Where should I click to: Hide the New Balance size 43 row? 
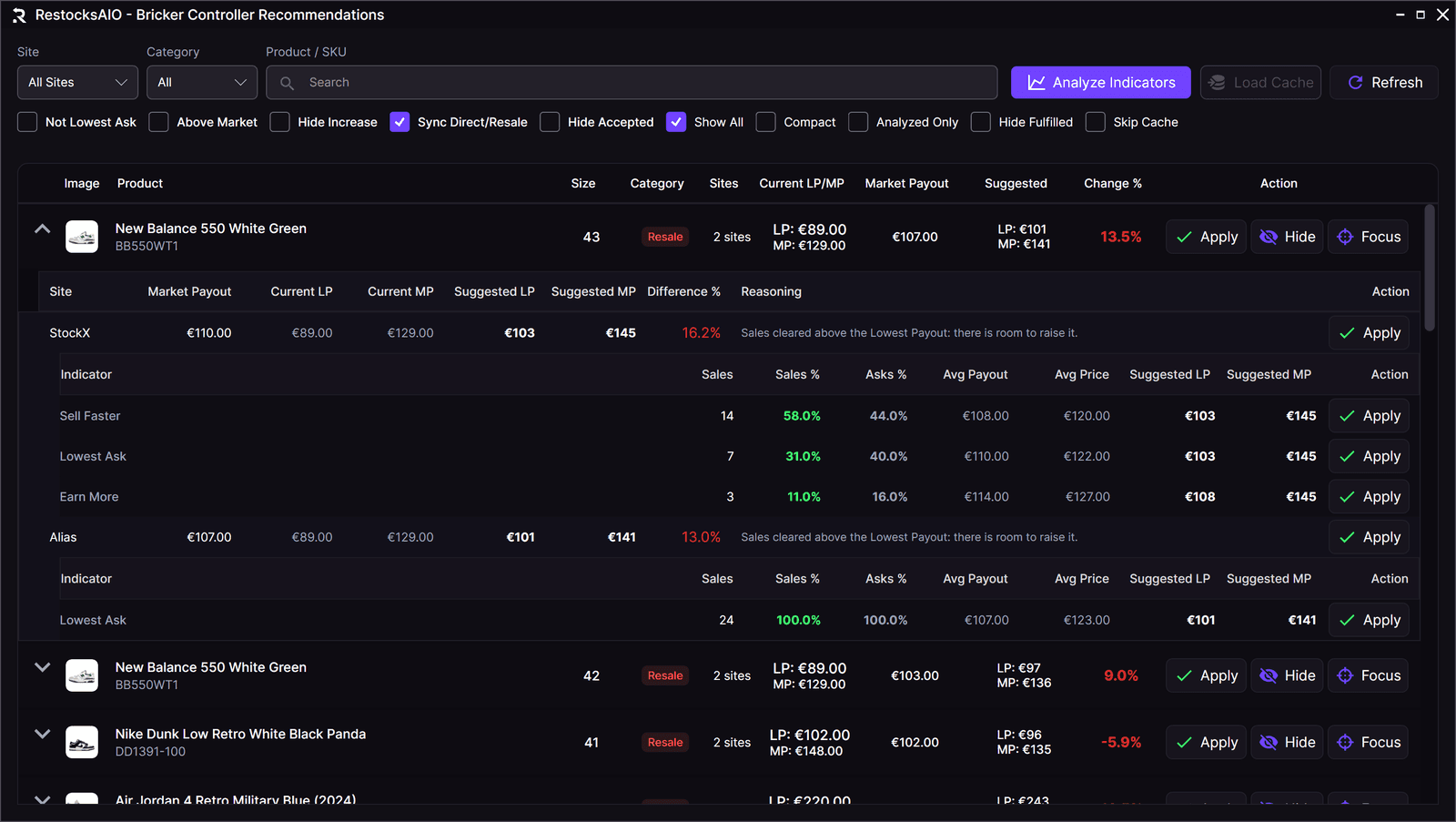click(1287, 237)
